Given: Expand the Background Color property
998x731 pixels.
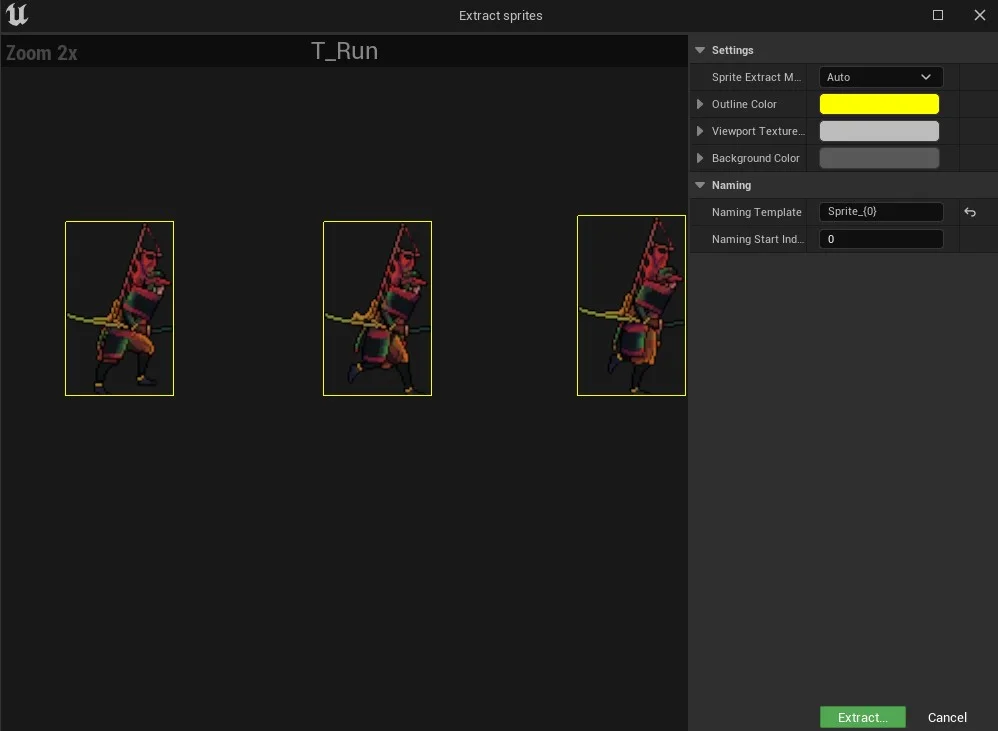Looking at the screenshot, I should [700, 158].
